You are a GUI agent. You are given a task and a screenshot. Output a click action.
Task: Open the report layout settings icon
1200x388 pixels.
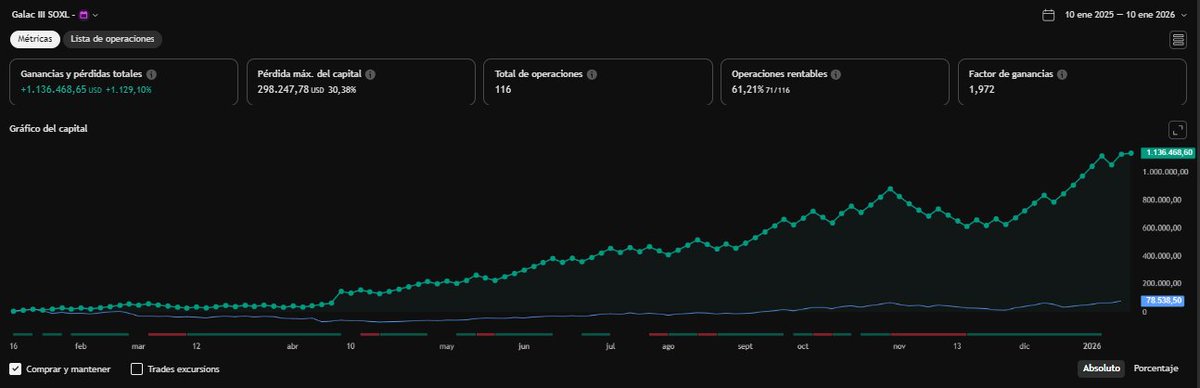click(1179, 40)
